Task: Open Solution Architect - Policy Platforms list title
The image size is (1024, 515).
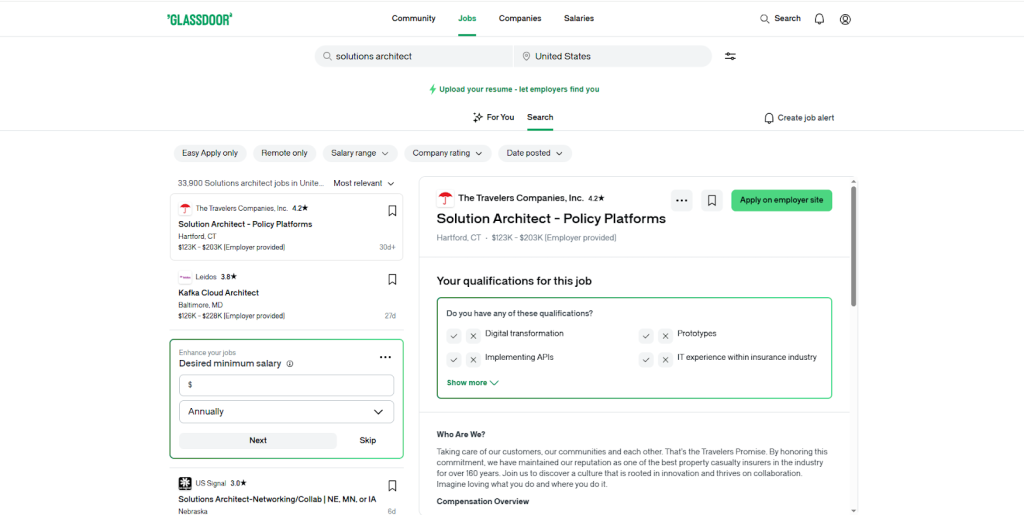Action: coord(246,225)
